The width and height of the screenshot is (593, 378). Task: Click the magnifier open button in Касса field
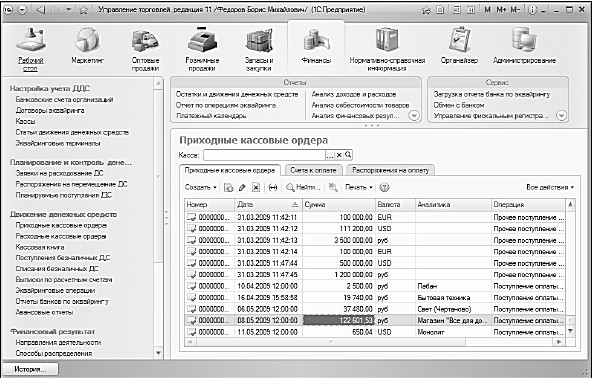click(x=348, y=155)
